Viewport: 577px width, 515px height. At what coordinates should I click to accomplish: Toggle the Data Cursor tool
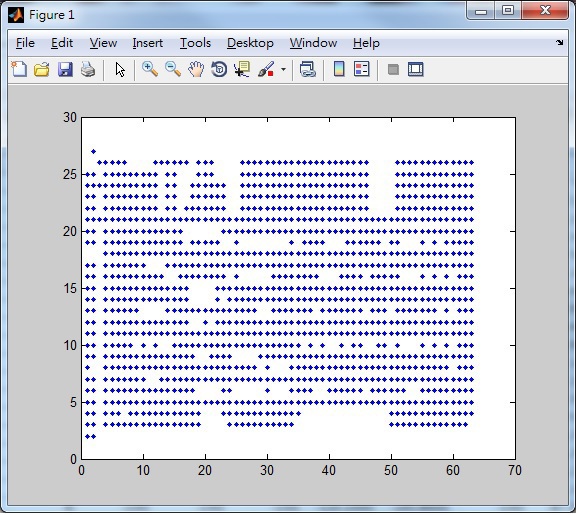pos(242,69)
